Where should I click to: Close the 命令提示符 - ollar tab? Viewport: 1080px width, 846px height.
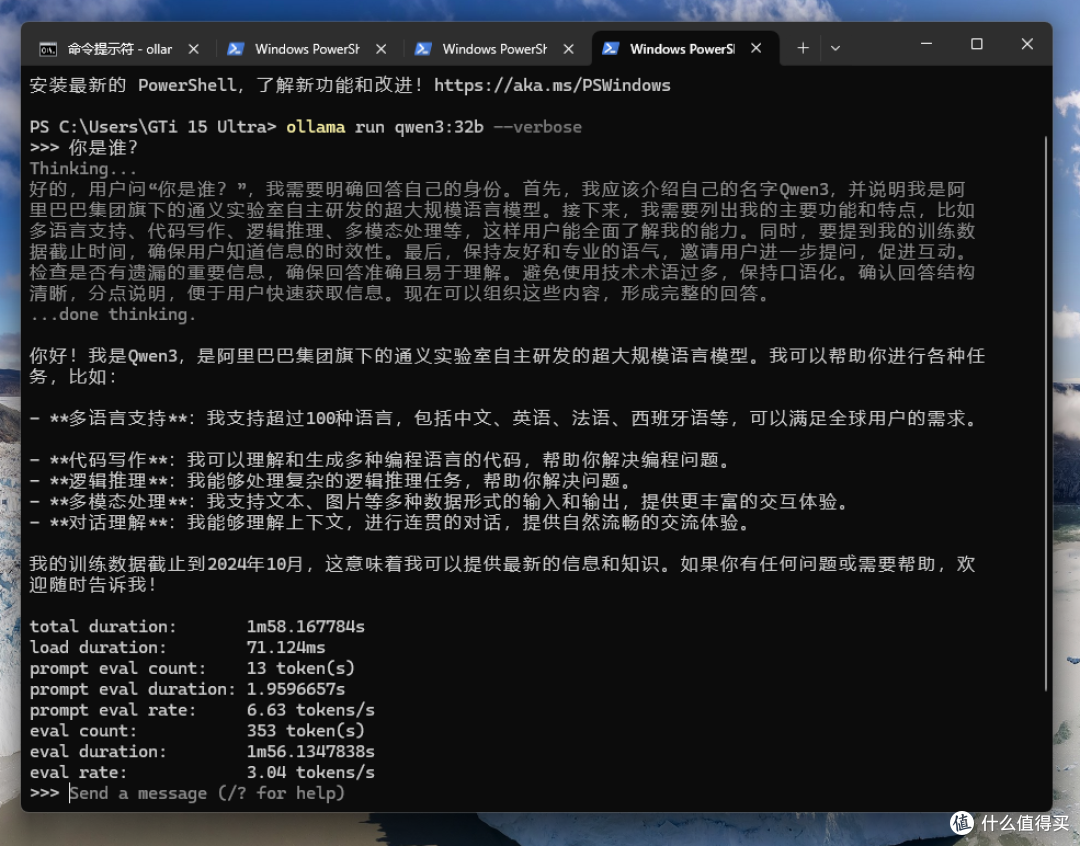coord(194,49)
